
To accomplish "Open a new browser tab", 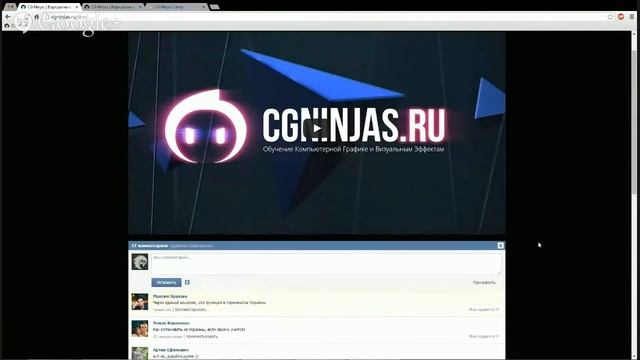I will tap(215, 7).
